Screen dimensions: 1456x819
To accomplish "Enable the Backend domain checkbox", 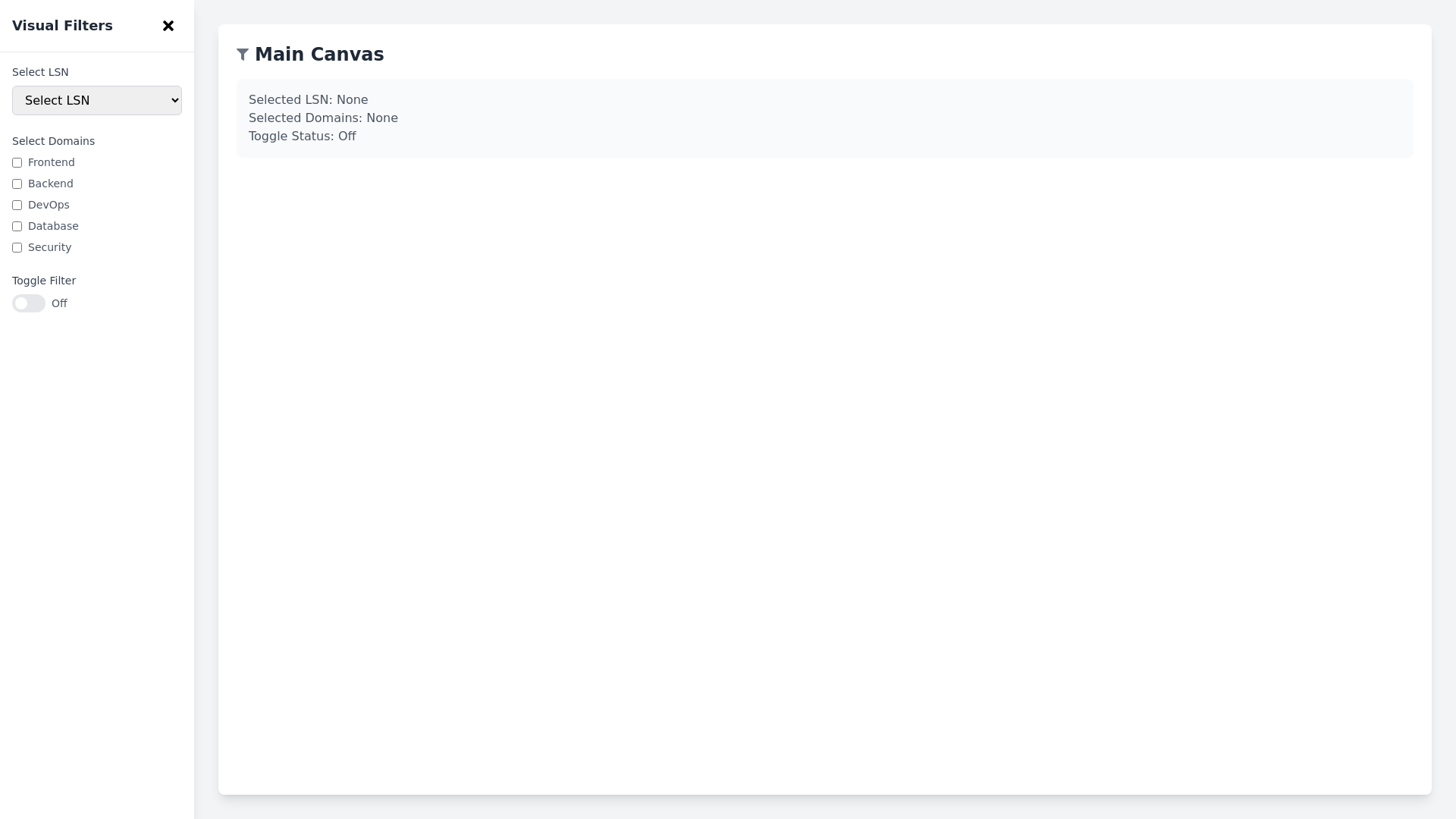I will (17, 184).
